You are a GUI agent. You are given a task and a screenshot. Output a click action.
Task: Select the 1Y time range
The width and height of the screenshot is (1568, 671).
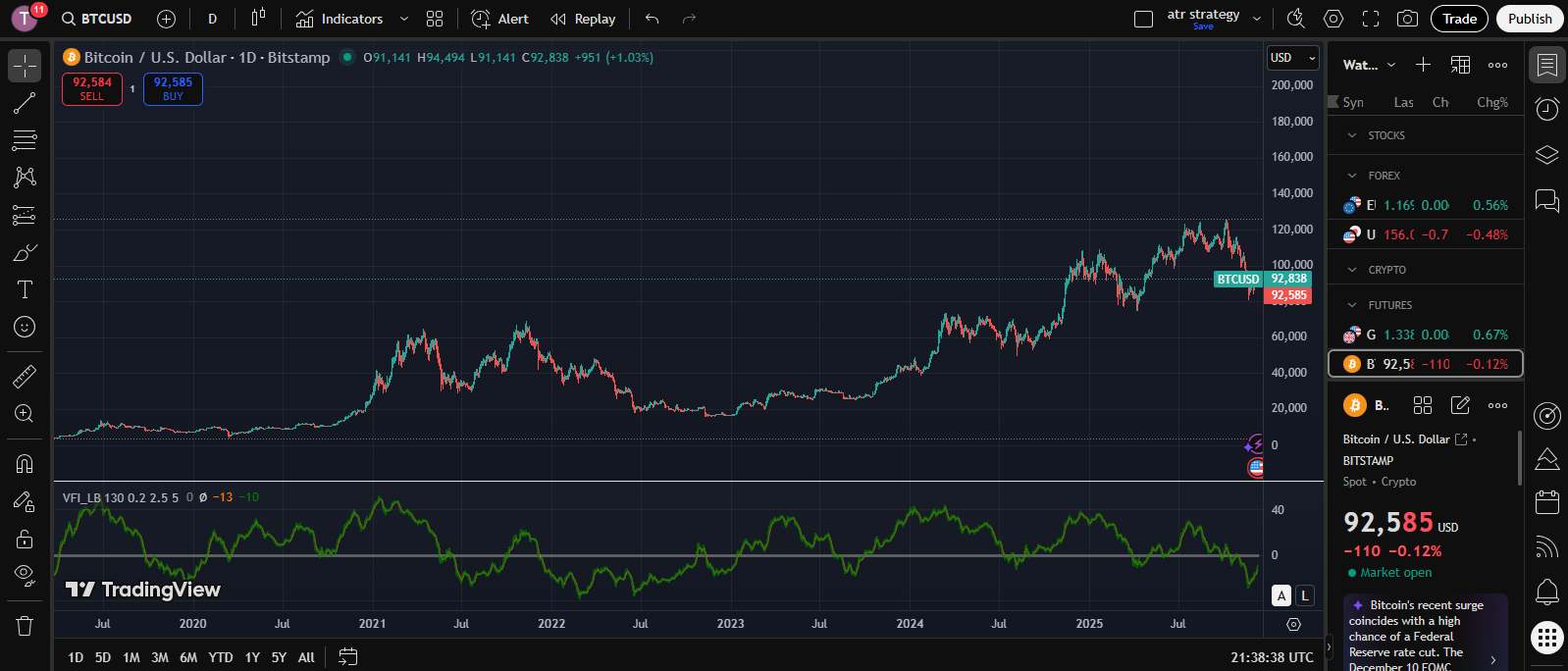252,657
